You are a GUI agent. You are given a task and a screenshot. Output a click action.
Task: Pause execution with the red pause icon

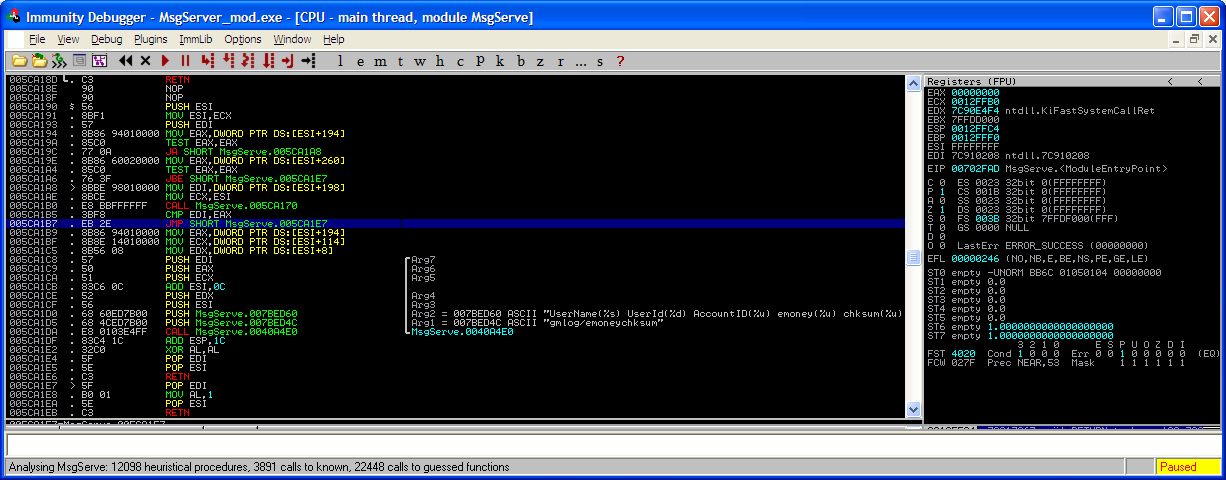click(185, 61)
